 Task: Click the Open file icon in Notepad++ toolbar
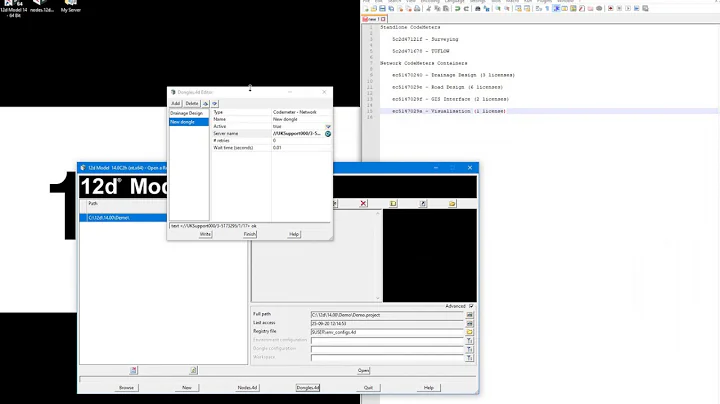pyautogui.click(x=374, y=9)
